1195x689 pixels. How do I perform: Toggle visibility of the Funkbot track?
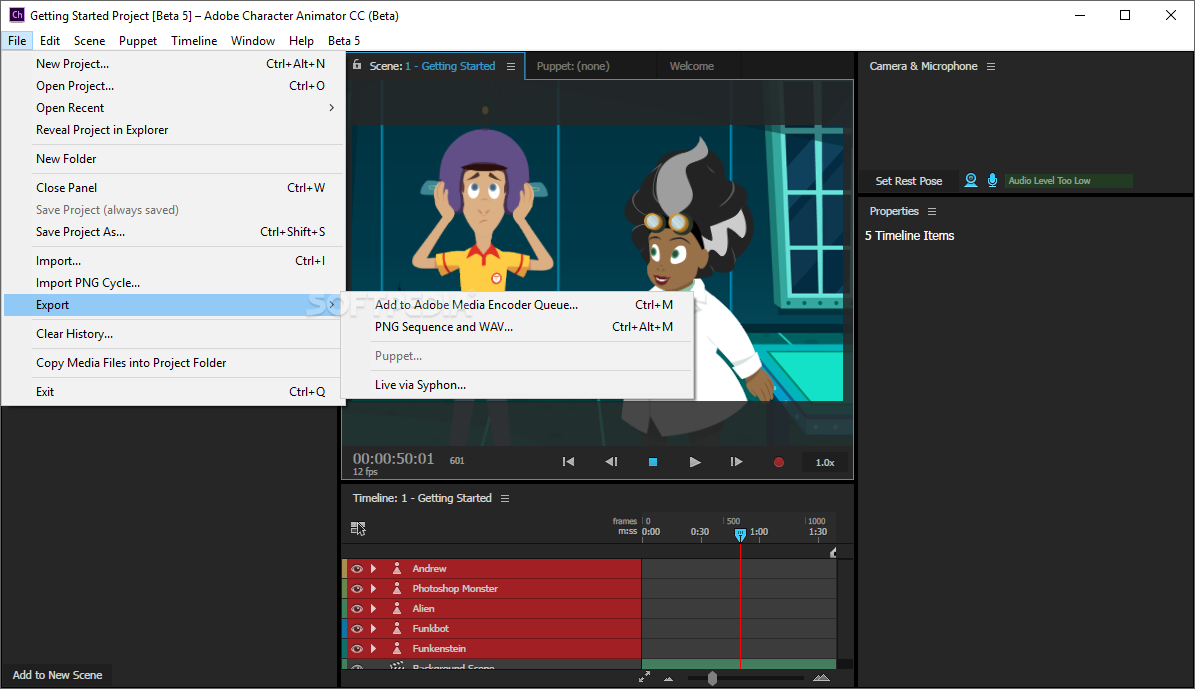coord(357,629)
